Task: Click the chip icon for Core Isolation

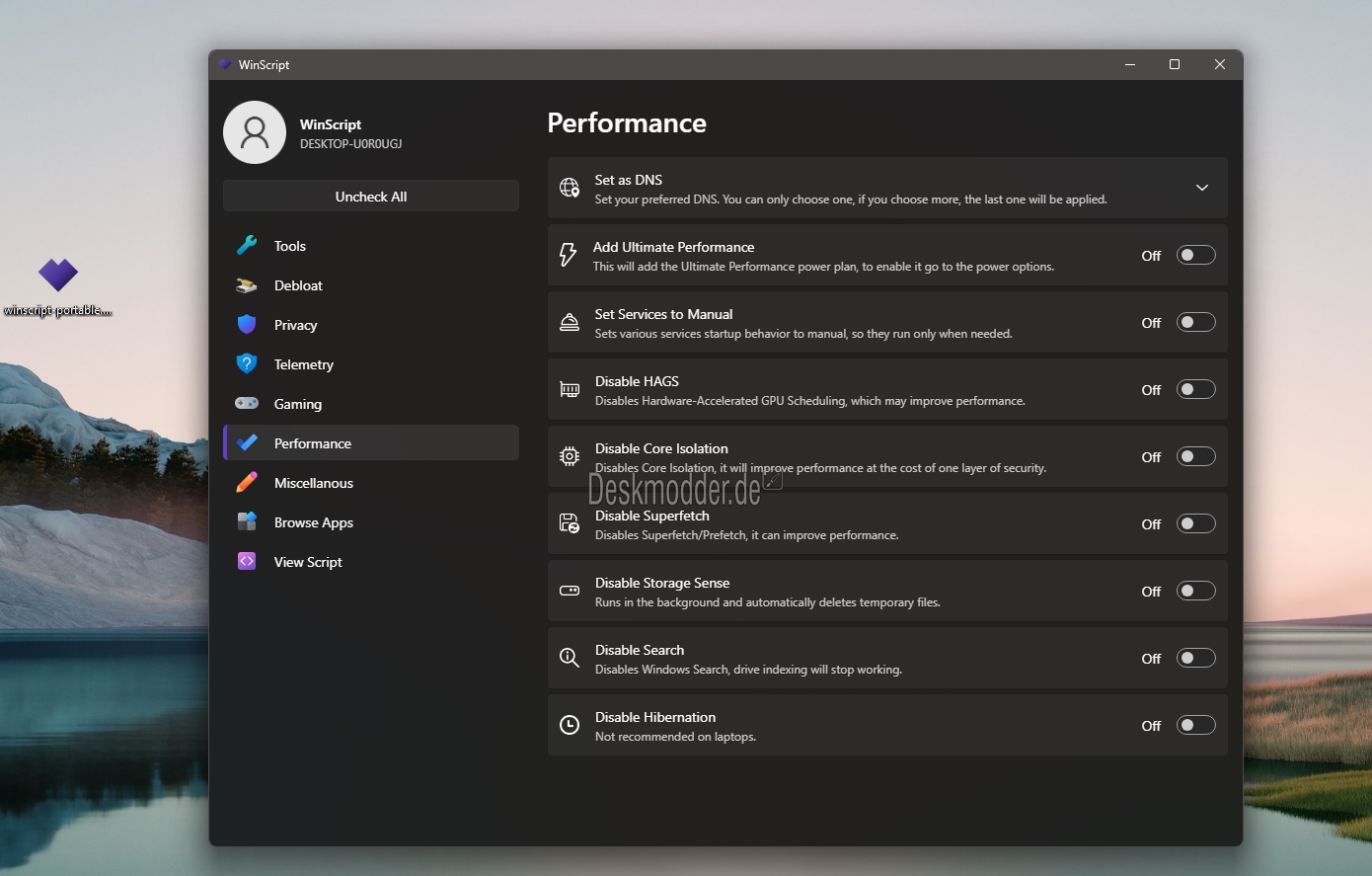Action: 570,456
